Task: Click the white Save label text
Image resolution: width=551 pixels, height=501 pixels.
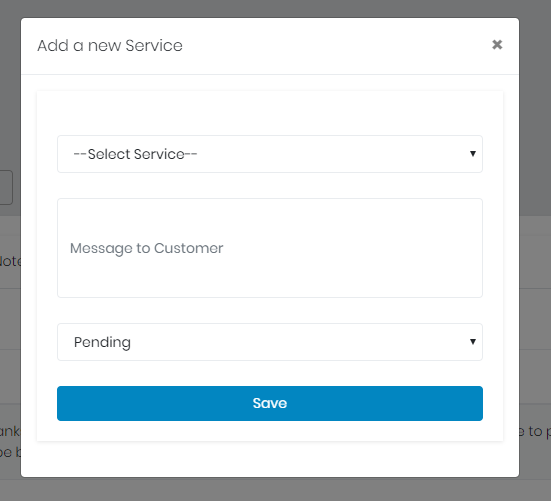Action: pyautogui.click(x=270, y=403)
